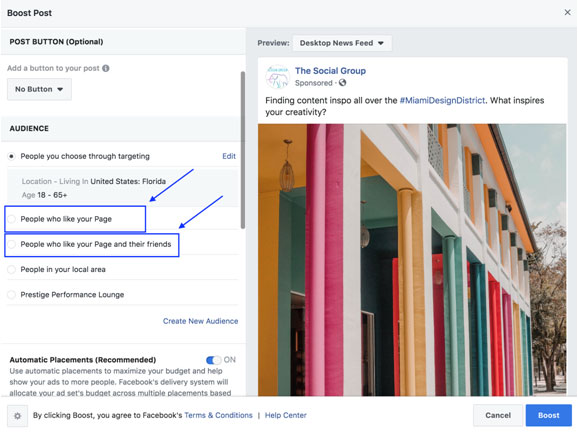Click Create New Audience link
The width and height of the screenshot is (578, 432).
pyautogui.click(x=201, y=321)
